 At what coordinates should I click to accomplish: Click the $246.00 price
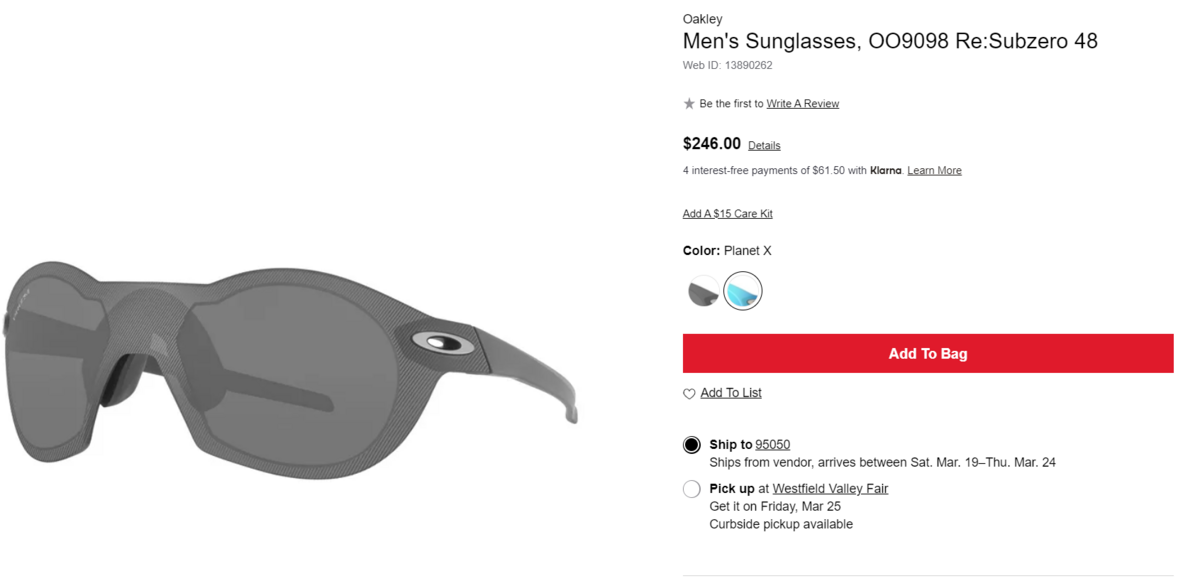[x=712, y=144]
